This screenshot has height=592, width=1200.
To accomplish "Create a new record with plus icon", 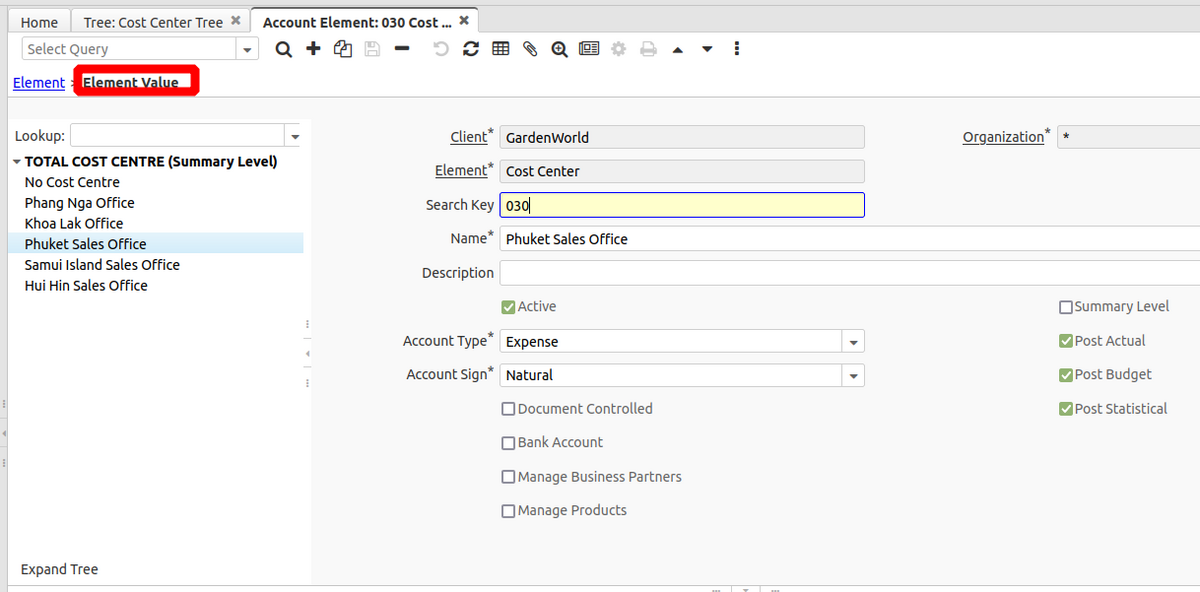I will click(313, 49).
